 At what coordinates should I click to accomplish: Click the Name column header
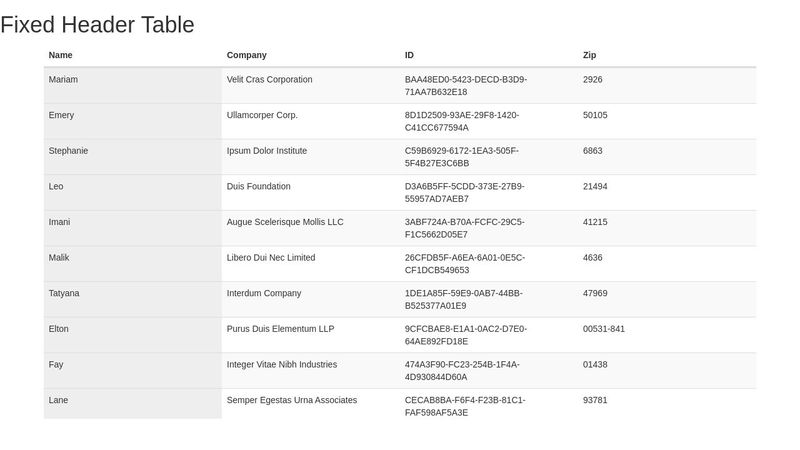(133, 55)
